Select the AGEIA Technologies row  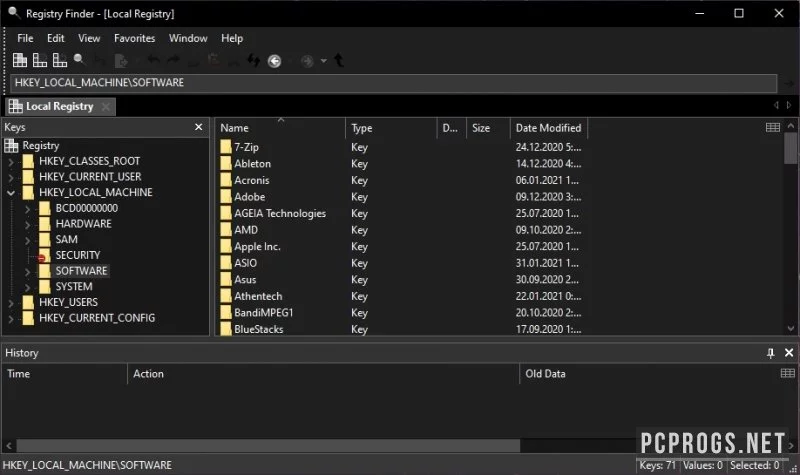[x=401, y=213]
